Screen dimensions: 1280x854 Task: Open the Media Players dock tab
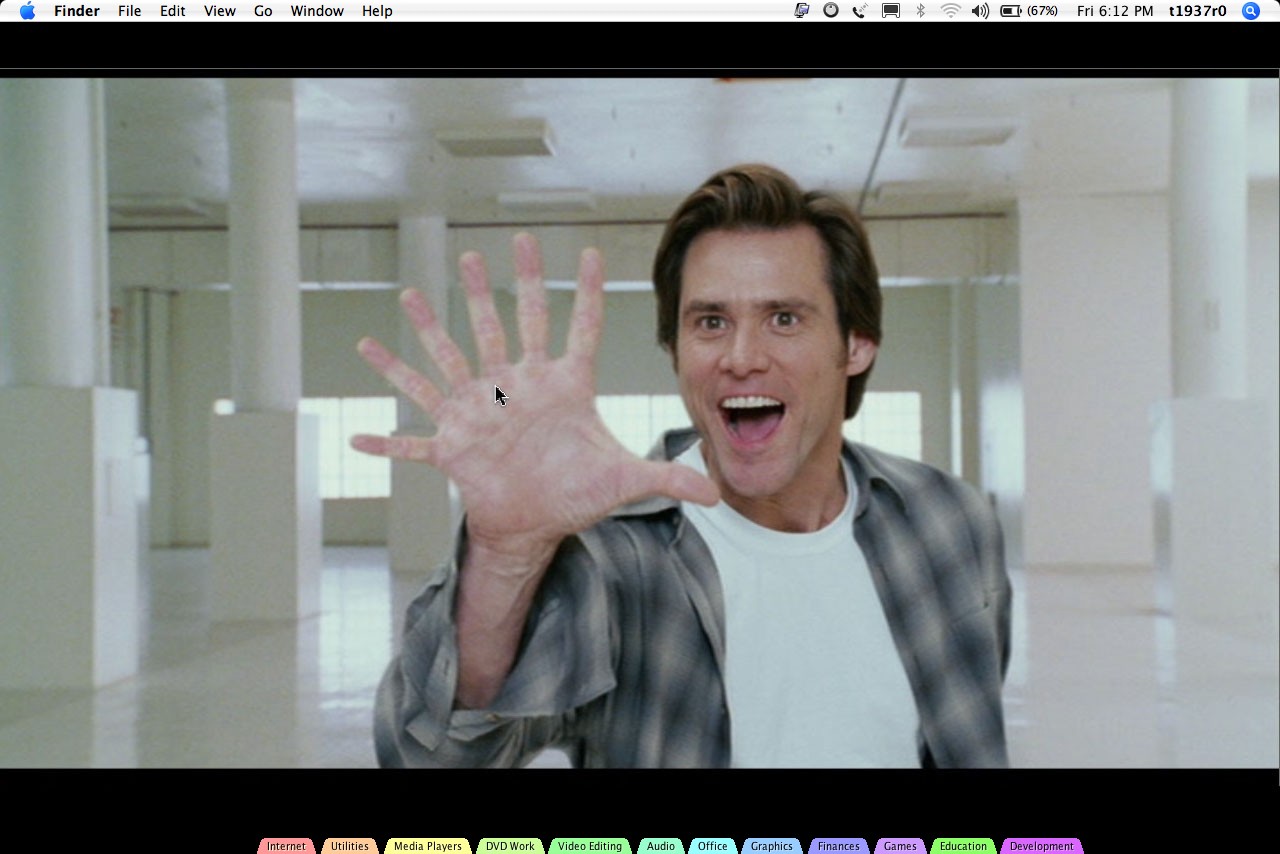428,846
